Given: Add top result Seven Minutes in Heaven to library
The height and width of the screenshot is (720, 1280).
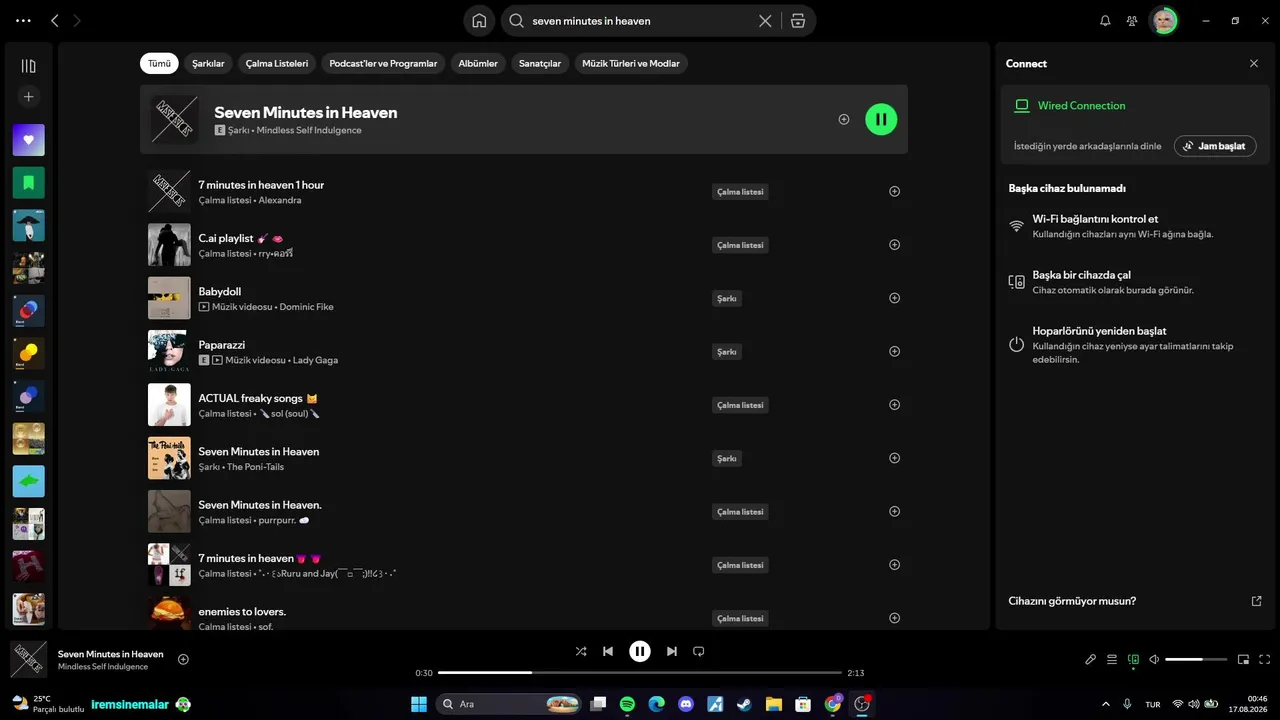Looking at the screenshot, I should click(x=844, y=119).
